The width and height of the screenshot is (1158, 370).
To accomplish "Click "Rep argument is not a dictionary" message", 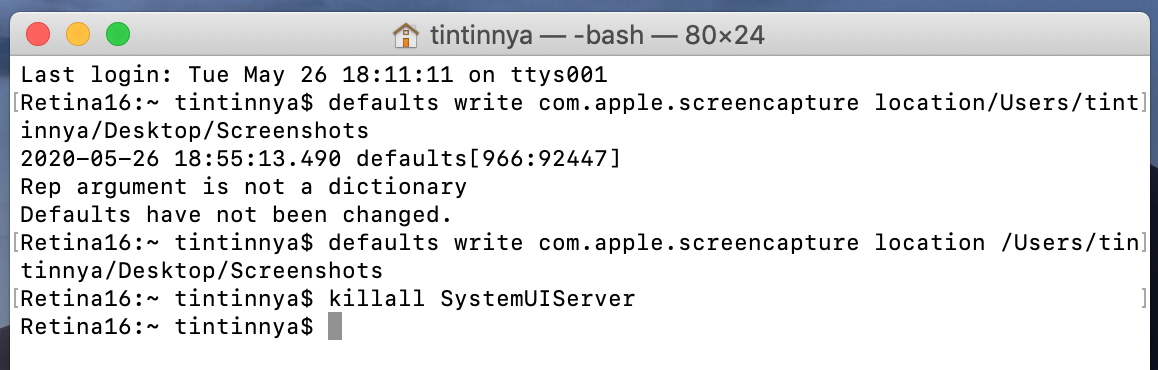I will pos(244,187).
